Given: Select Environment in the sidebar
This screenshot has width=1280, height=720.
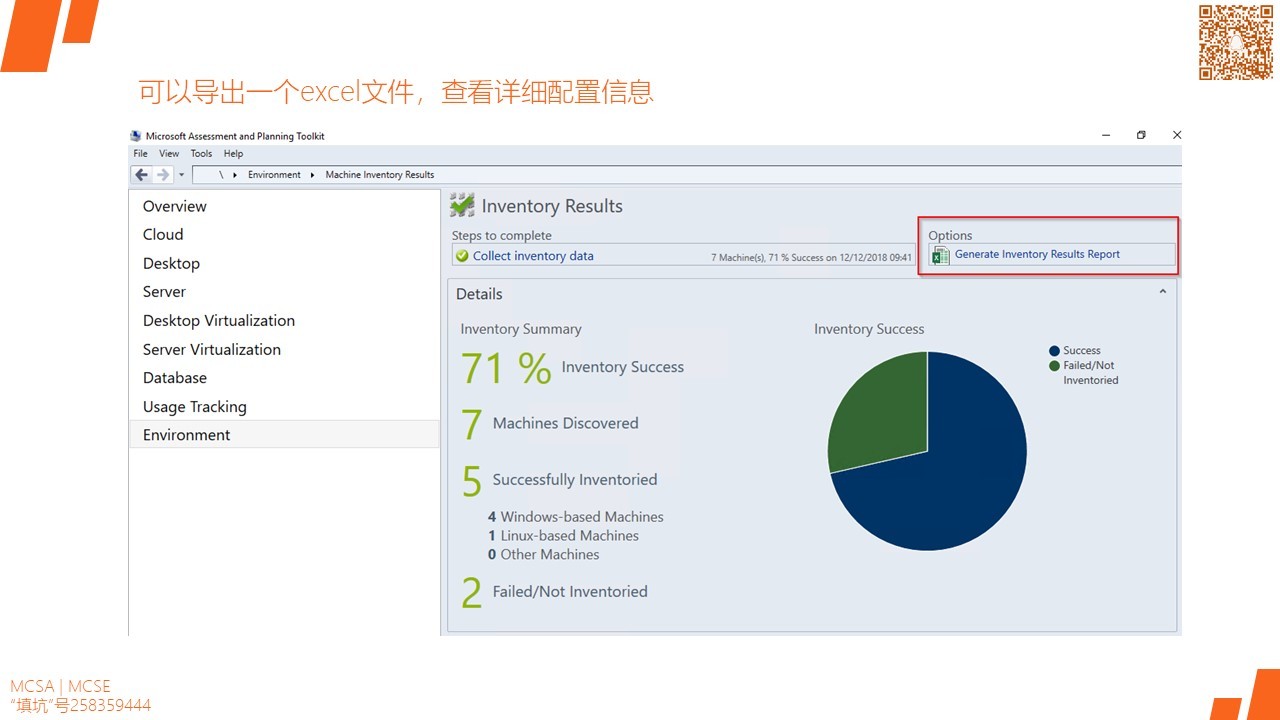Looking at the screenshot, I should (284, 434).
